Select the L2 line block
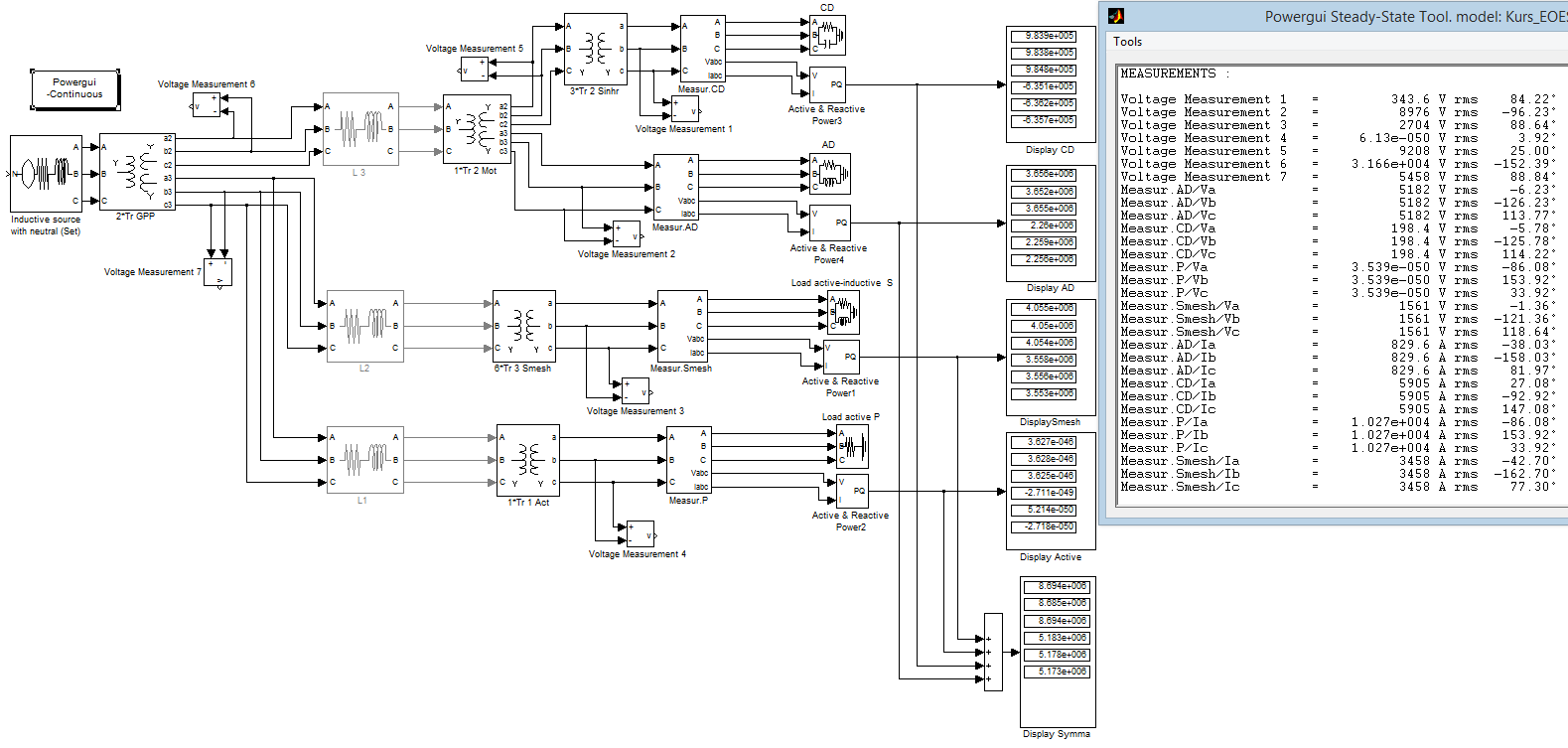This screenshot has height=748, width=1568. click(x=364, y=326)
